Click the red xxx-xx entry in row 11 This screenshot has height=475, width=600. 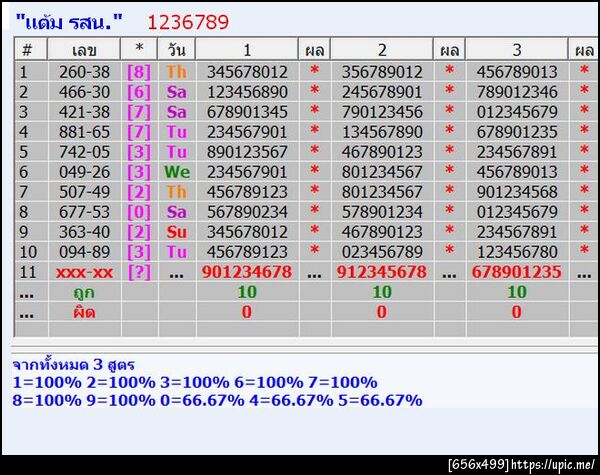pos(84,273)
